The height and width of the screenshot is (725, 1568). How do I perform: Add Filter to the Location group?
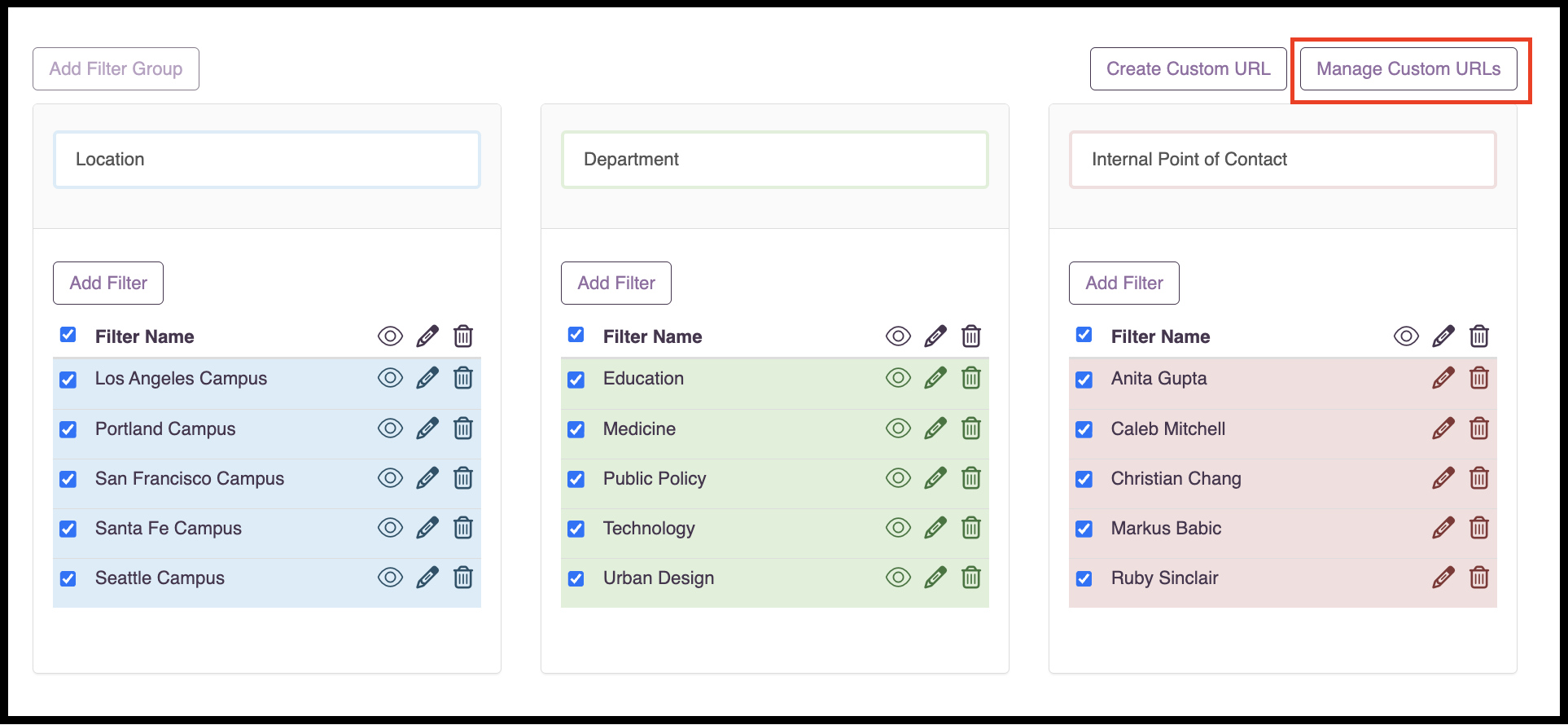[x=108, y=283]
